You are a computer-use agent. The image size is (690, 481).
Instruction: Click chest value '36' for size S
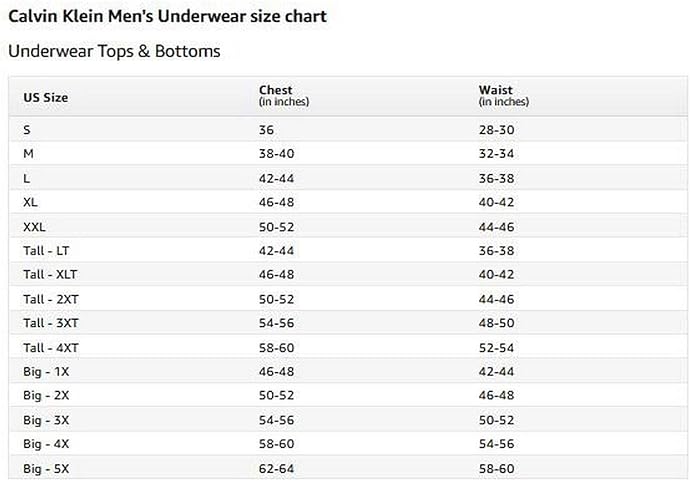266,130
